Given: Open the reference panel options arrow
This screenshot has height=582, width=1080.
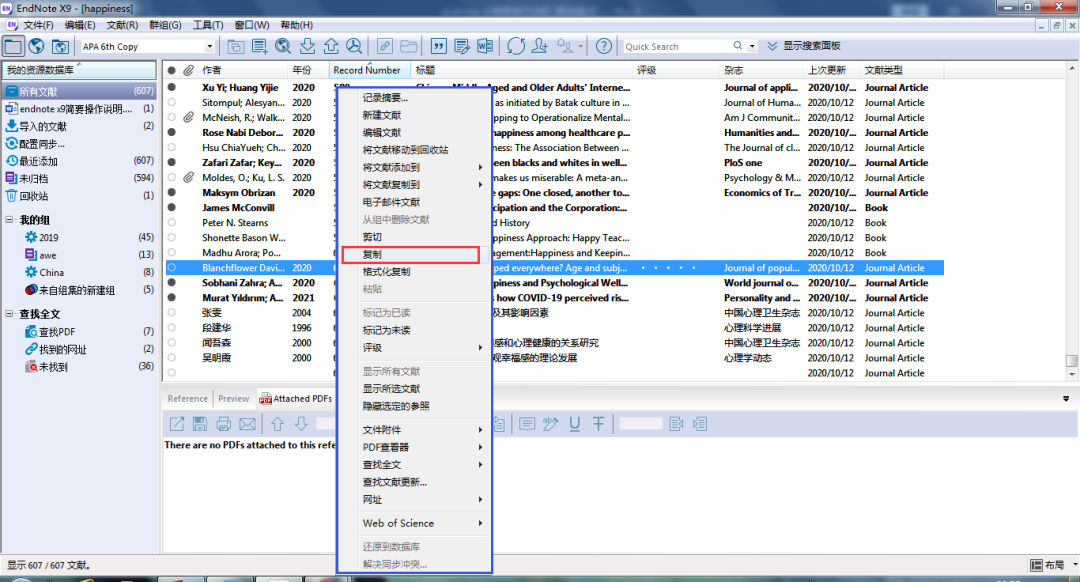Looking at the screenshot, I should pos(1066,399).
